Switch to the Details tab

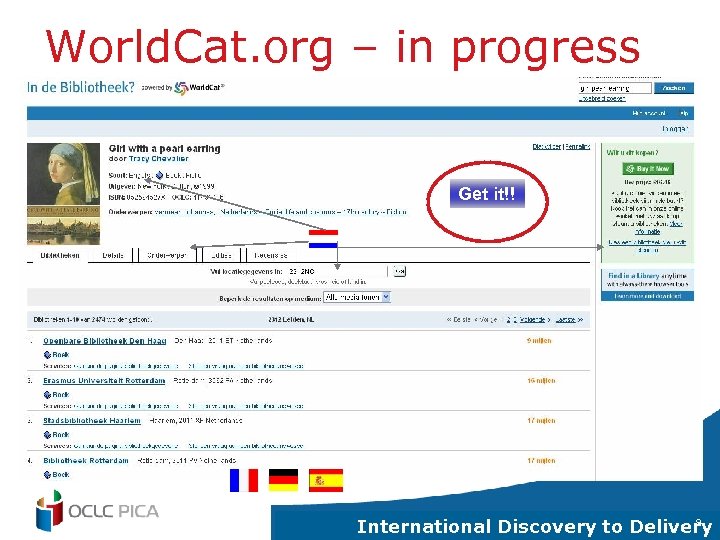click(x=113, y=255)
